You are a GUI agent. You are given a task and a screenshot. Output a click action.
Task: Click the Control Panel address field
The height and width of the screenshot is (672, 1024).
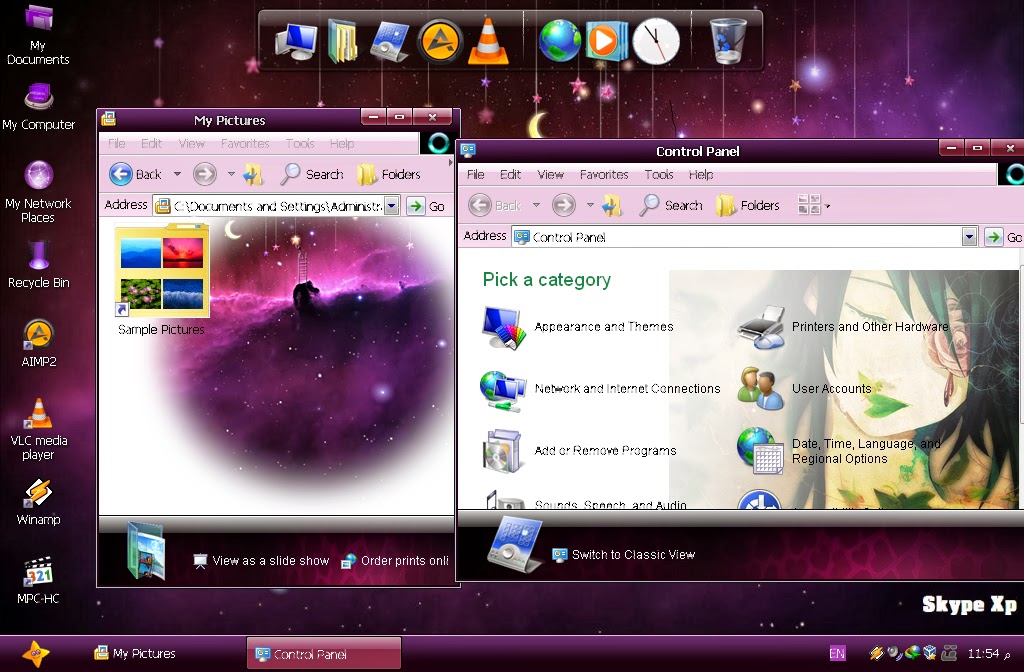[744, 237]
